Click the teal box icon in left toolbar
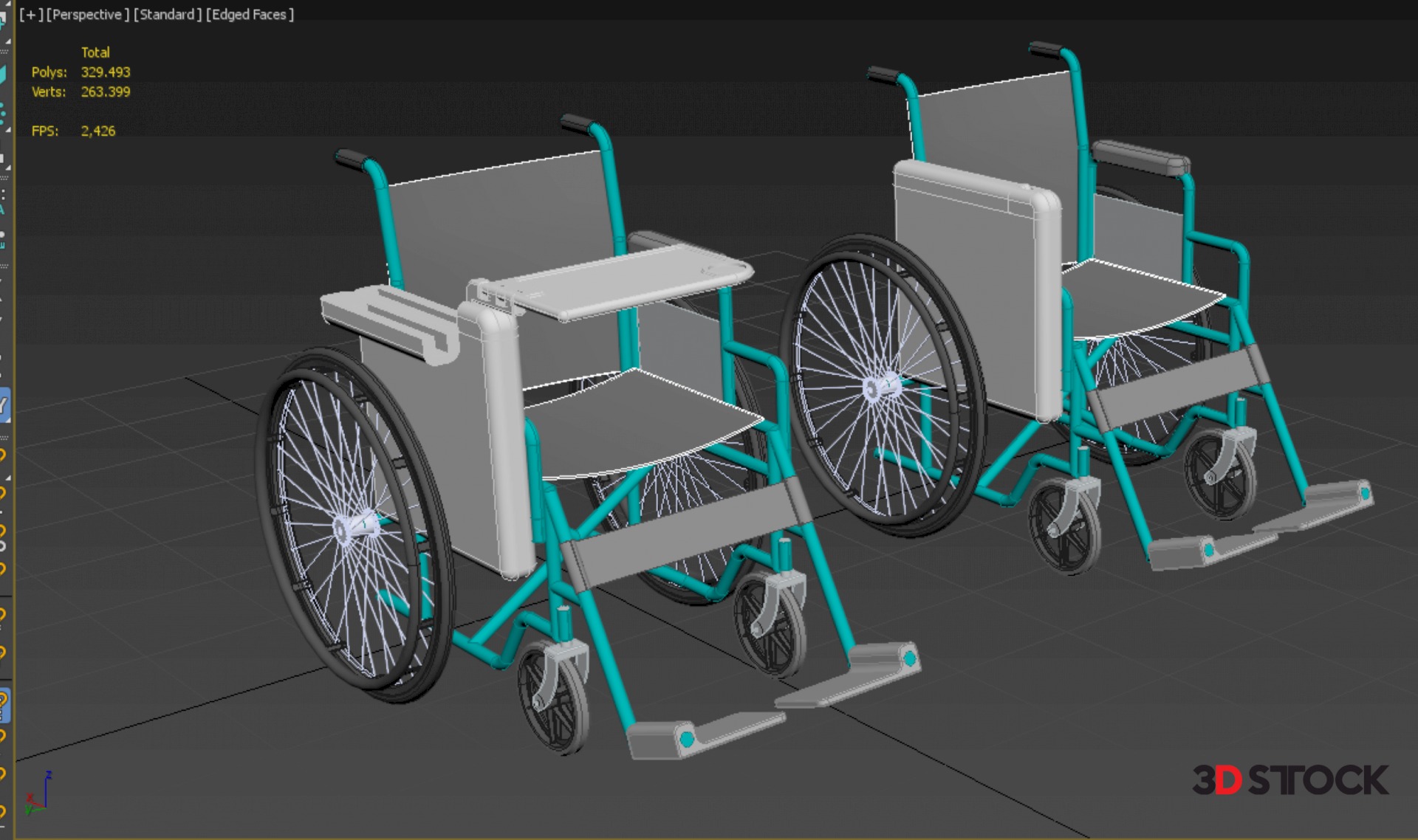Screen dimensions: 1418x840 click(x=3, y=74)
